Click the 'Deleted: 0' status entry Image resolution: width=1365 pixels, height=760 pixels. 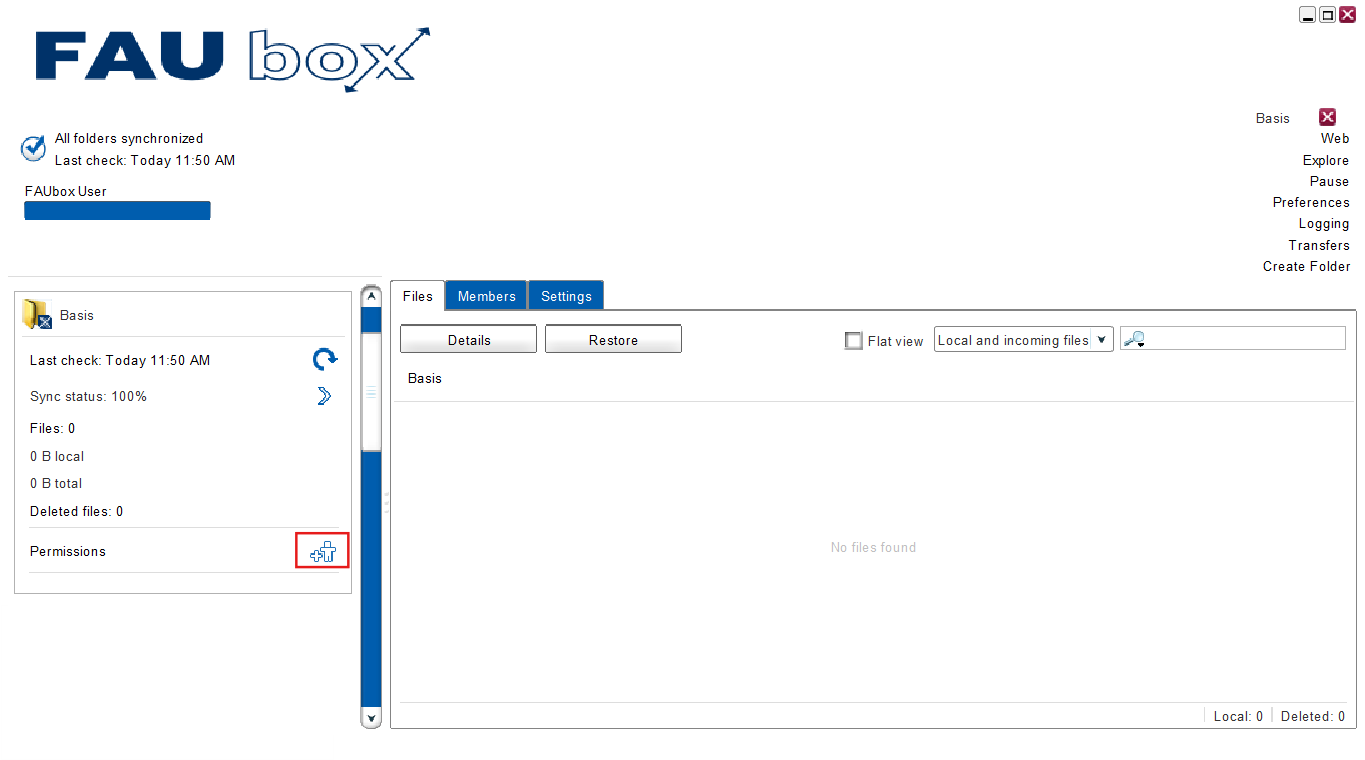click(x=1313, y=716)
